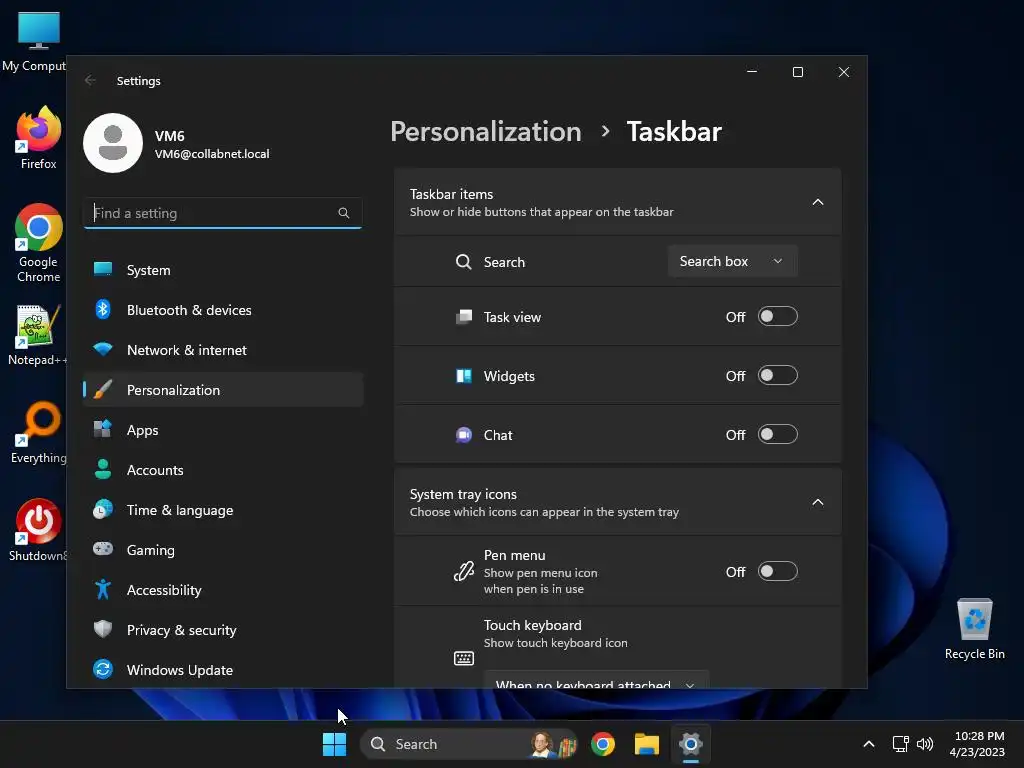
Task: Minimize the Settings window
Action: point(752,72)
